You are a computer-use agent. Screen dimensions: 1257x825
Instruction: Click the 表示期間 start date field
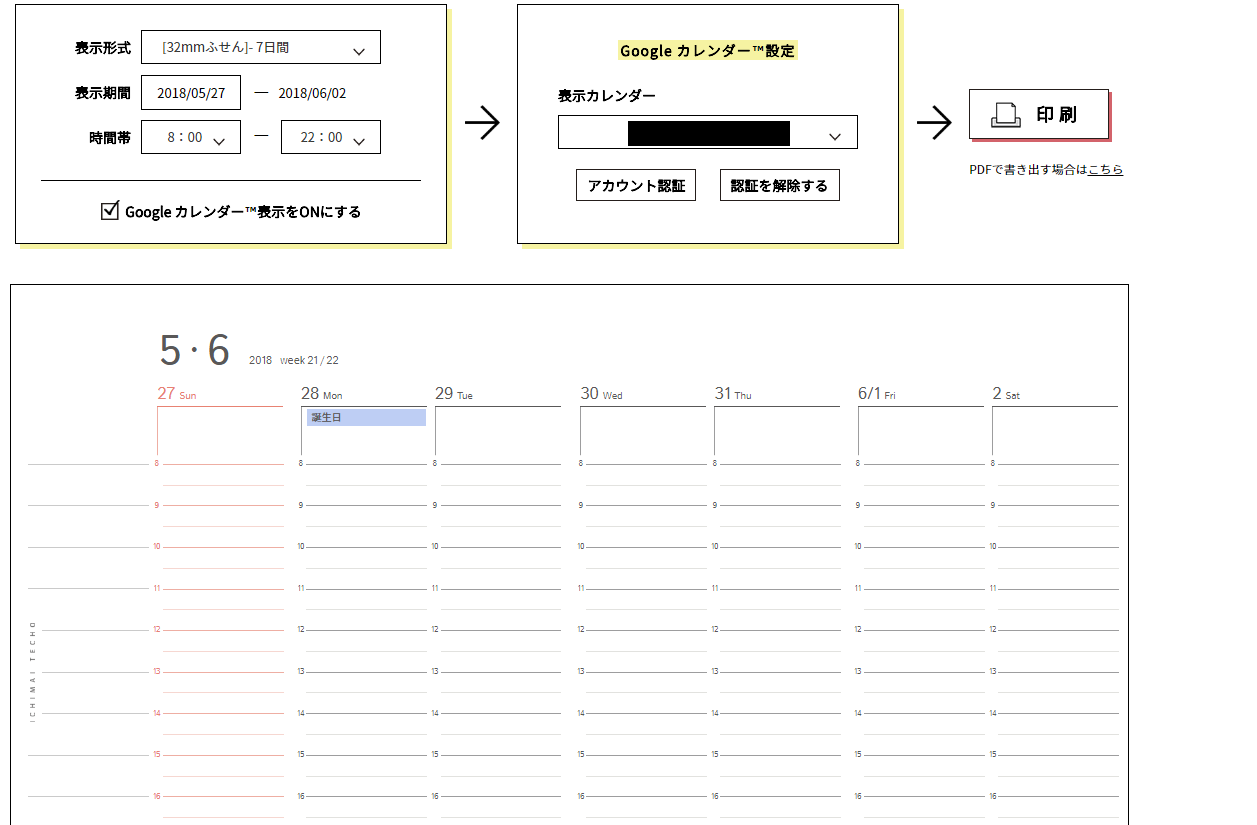(x=190, y=93)
